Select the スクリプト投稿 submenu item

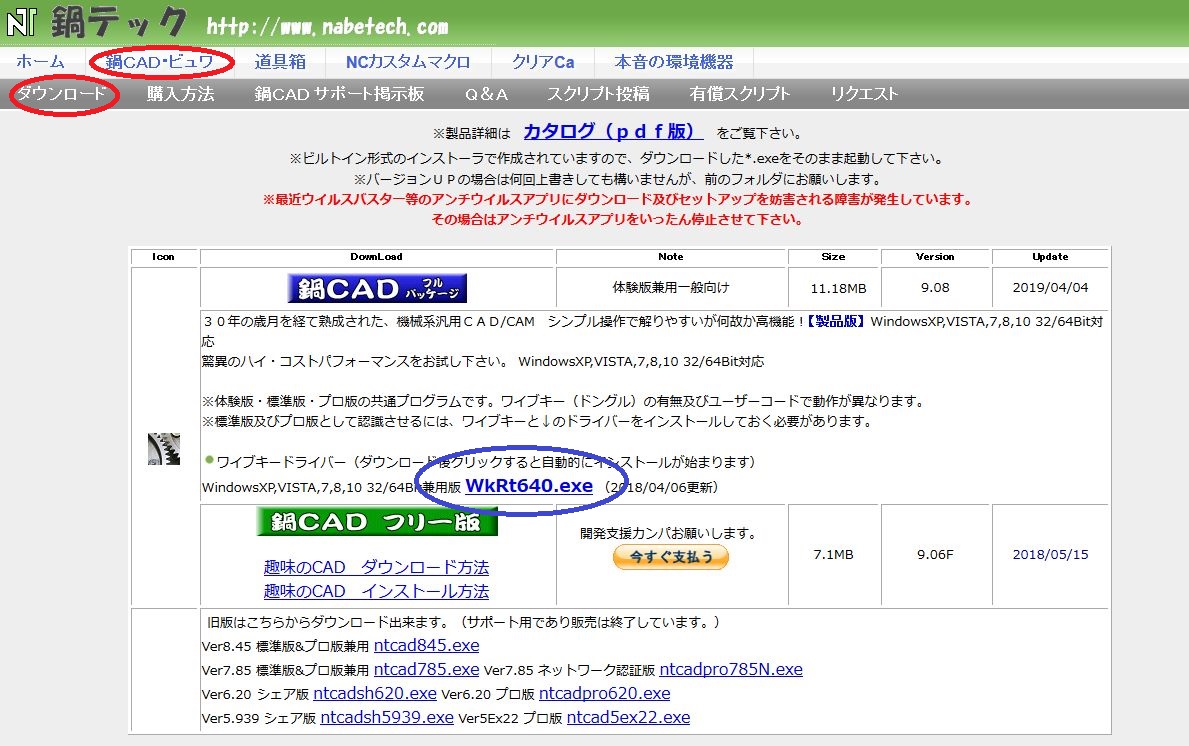coord(598,94)
